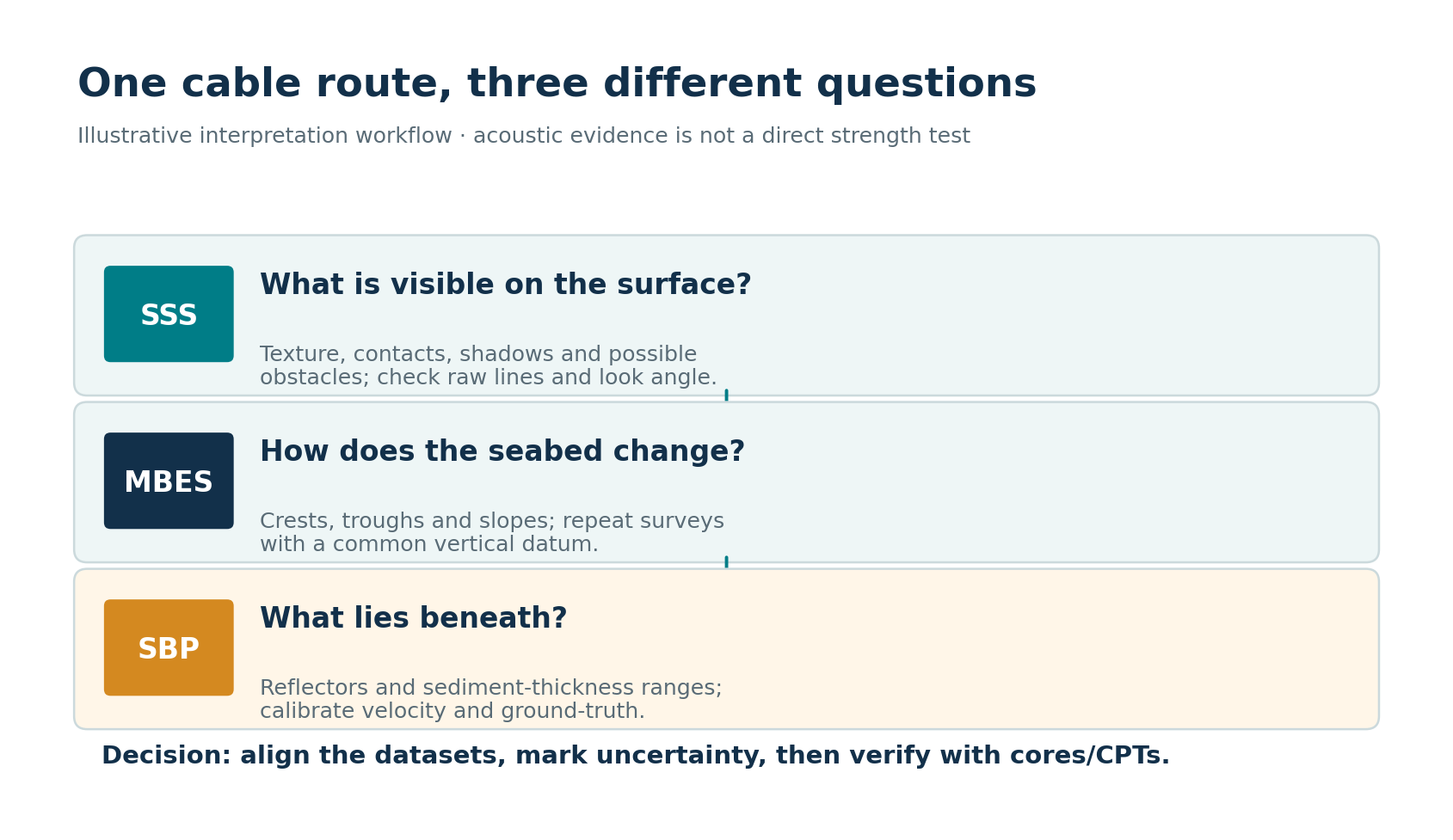Click the MBES description about crests and troughs

coord(492,533)
